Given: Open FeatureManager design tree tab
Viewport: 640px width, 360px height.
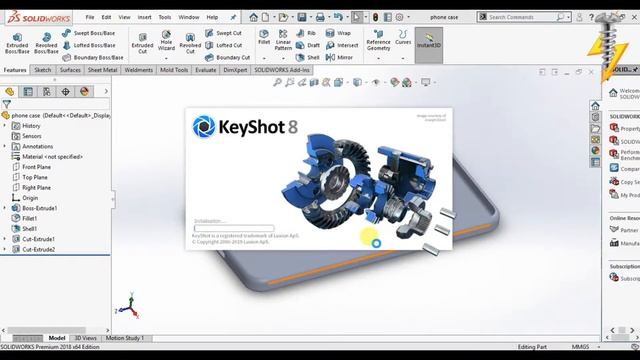Looking at the screenshot, I should [x=9, y=91].
